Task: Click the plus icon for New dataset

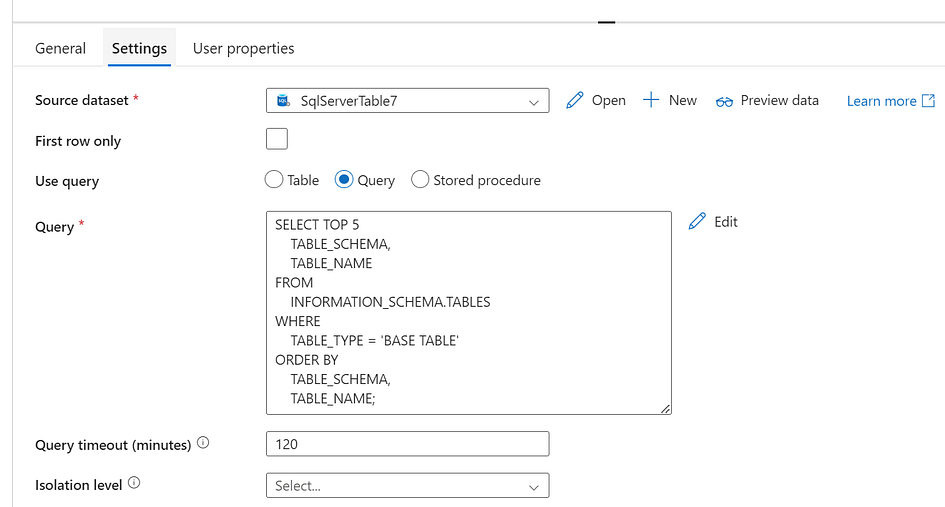Action: (x=651, y=100)
